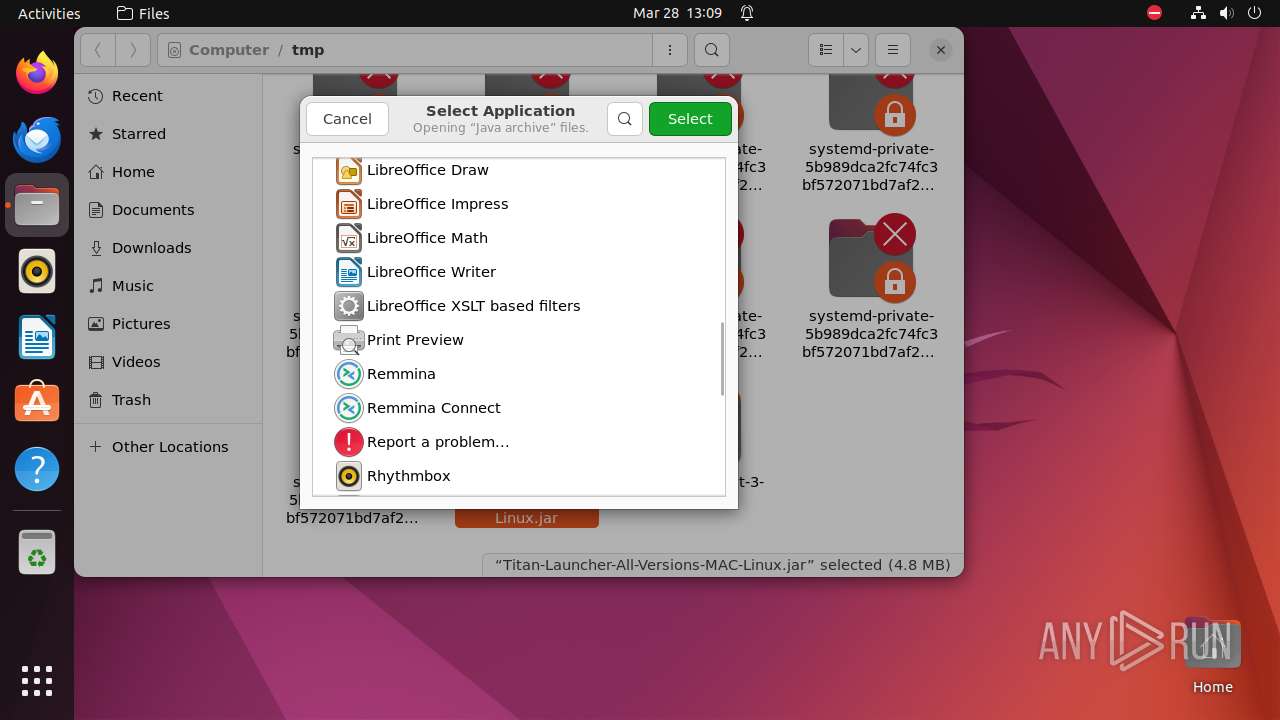The height and width of the screenshot is (720, 1280).
Task: Open the Files app menu in top bar
Action: [x=143, y=14]
